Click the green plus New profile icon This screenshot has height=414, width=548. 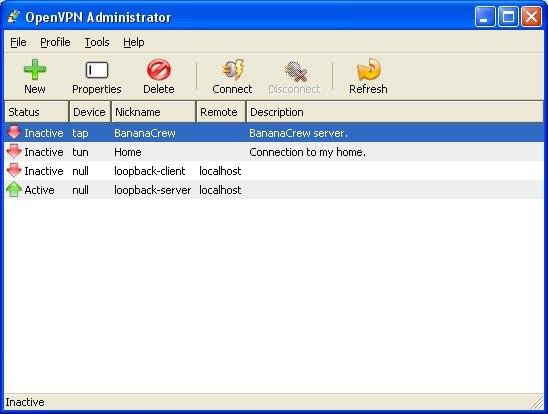coord(35,70)
